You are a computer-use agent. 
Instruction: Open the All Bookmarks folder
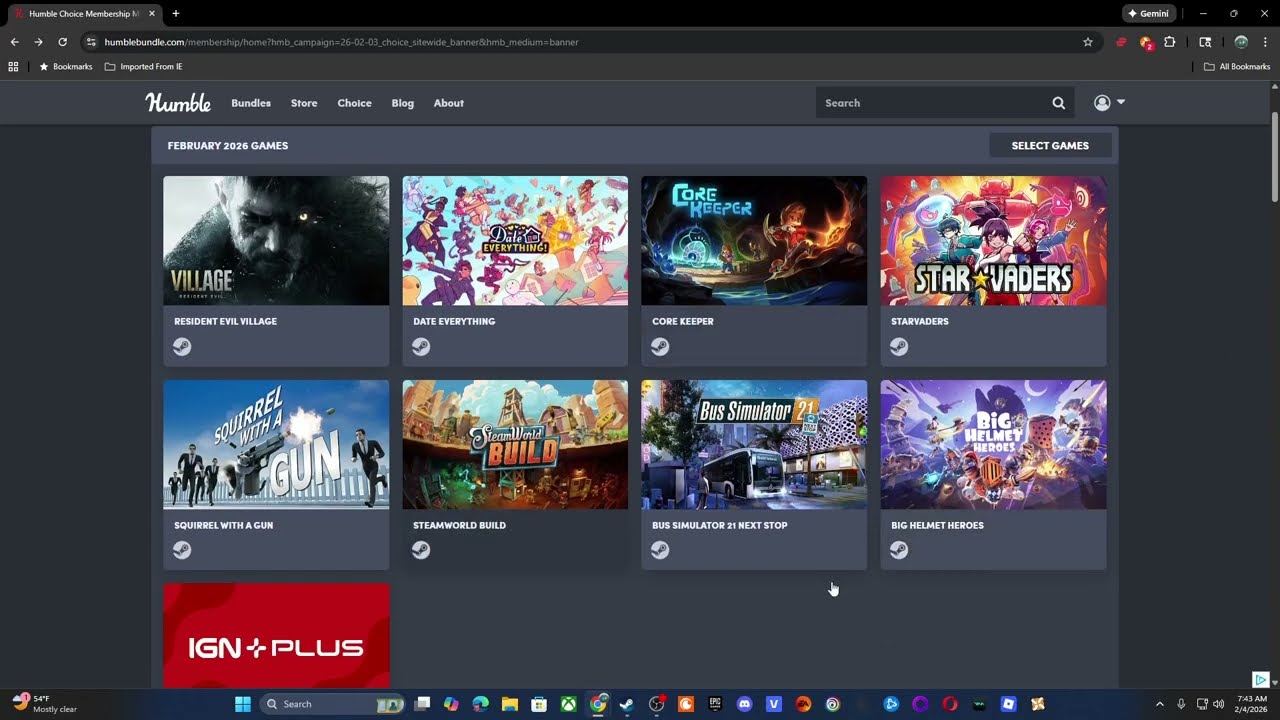click(x=1237, y=67)
